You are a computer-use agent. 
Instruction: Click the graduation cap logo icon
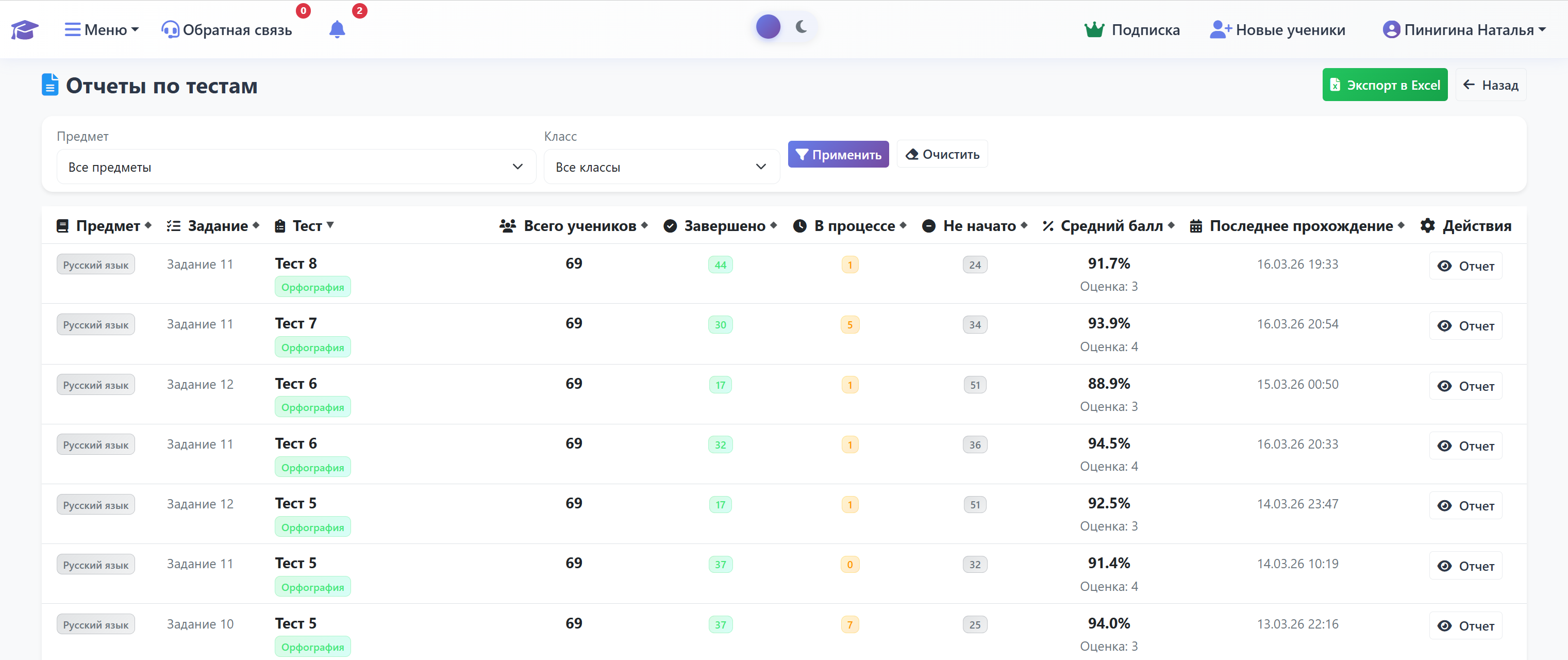25,30
